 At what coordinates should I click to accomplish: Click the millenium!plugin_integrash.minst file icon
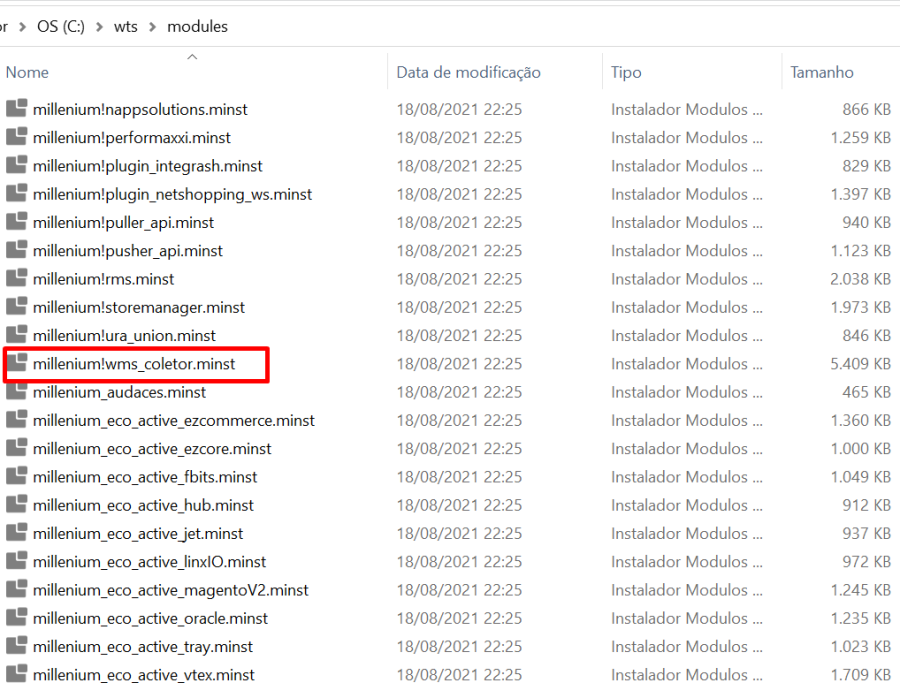(x=16, y=165)
